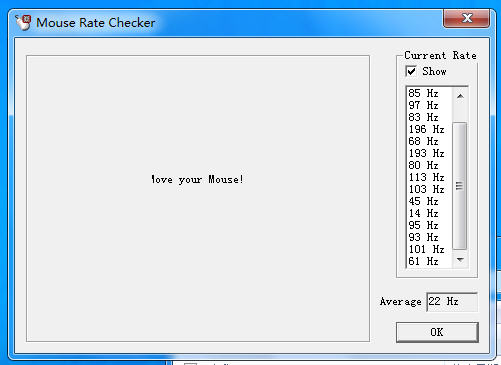
Task: Click the scroll up arrow in rate list
Action: pyautogui.click(x=460, y=96)
